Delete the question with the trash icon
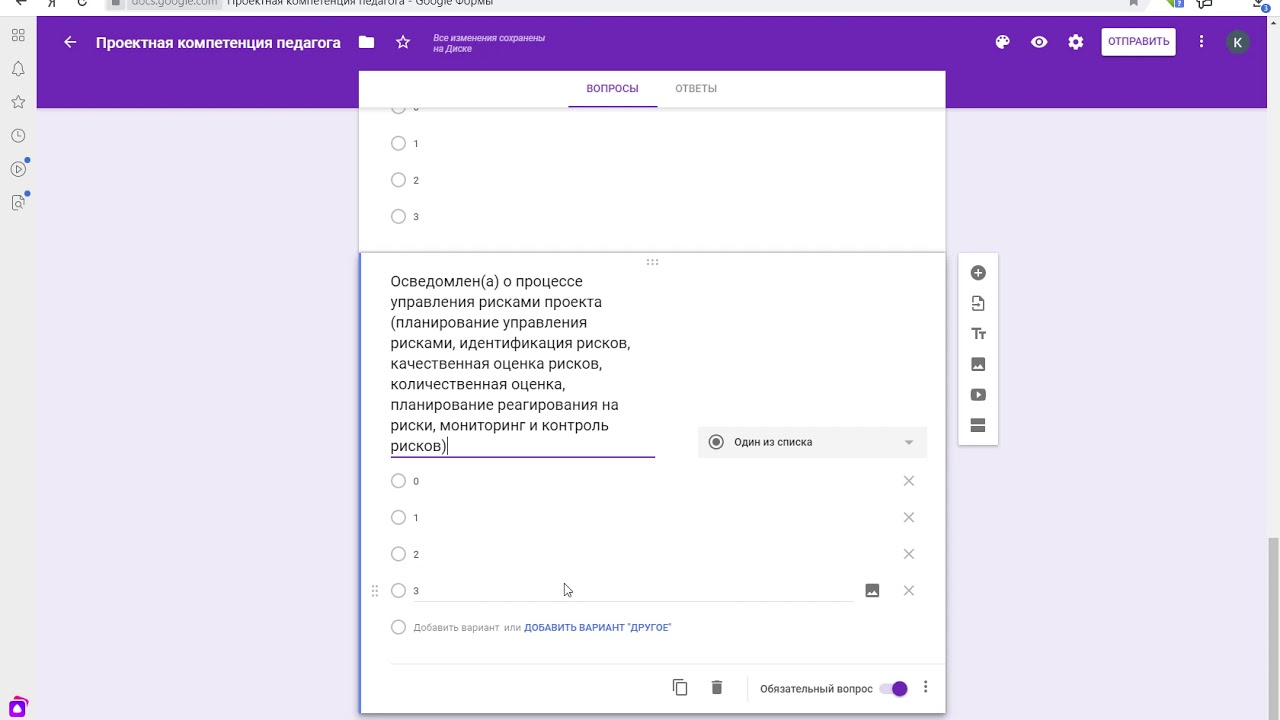This screenshot has width=1280, height=720. (x=717, y=688)
